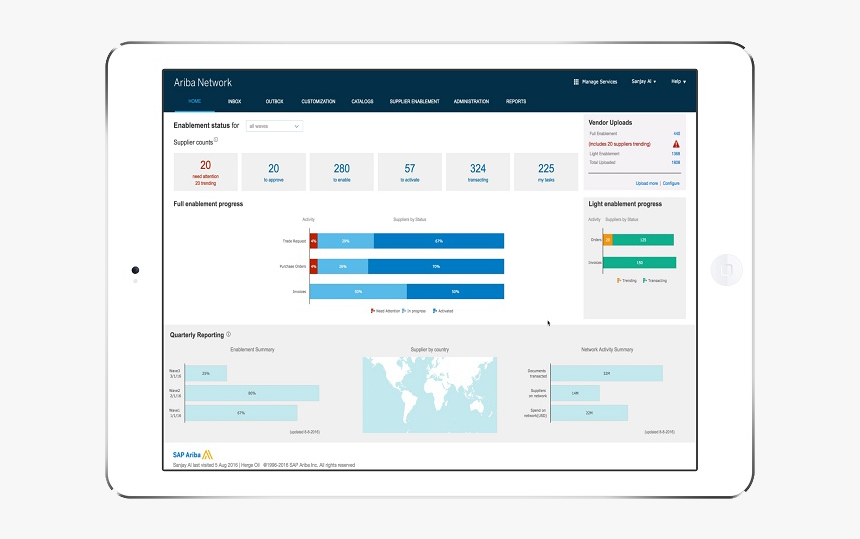Click the Configure link in Vendor Uploads
The height and width of the screenshot is (539, 860).
[671, 183]
